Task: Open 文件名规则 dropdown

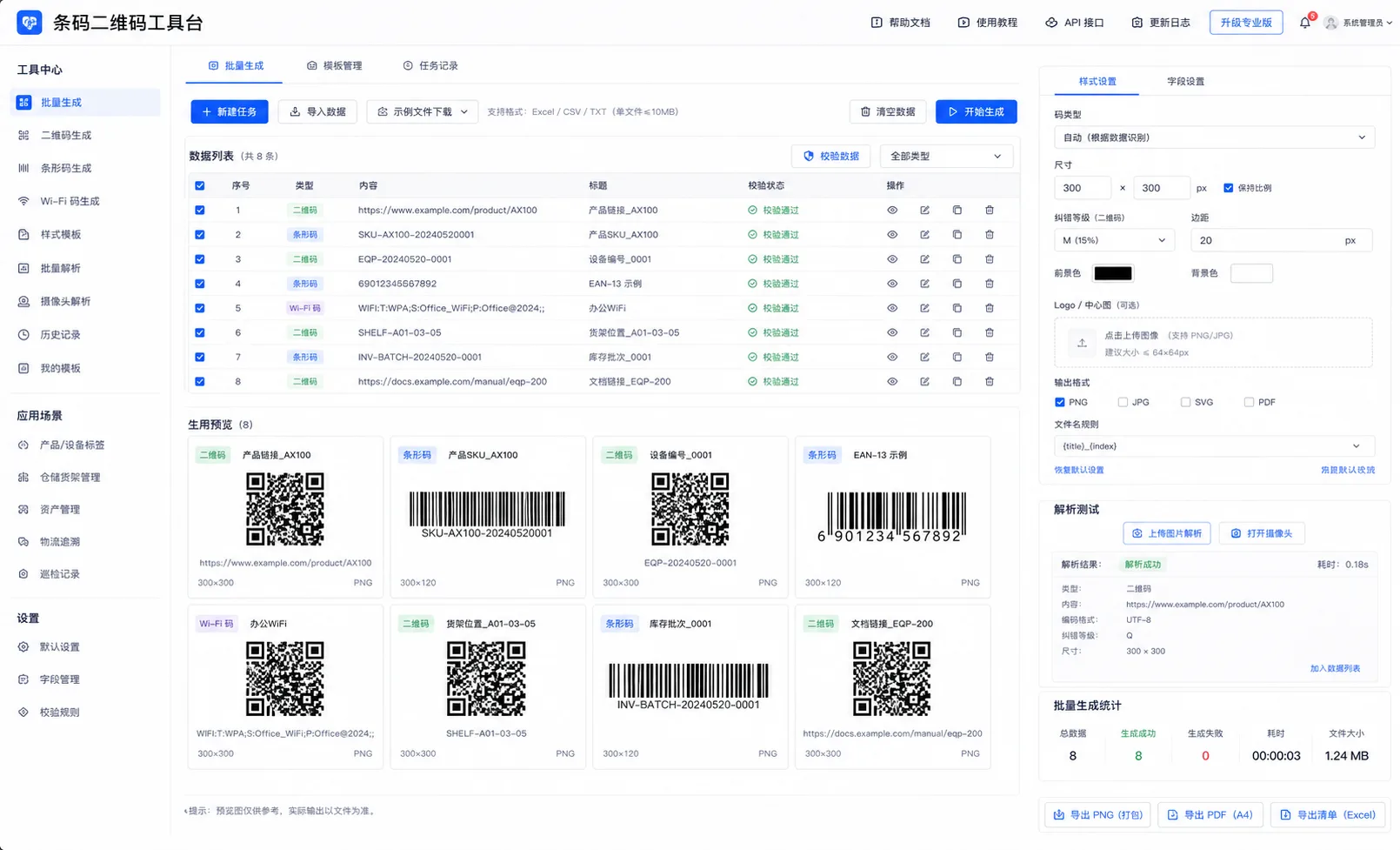Action: coord(1214,446)
